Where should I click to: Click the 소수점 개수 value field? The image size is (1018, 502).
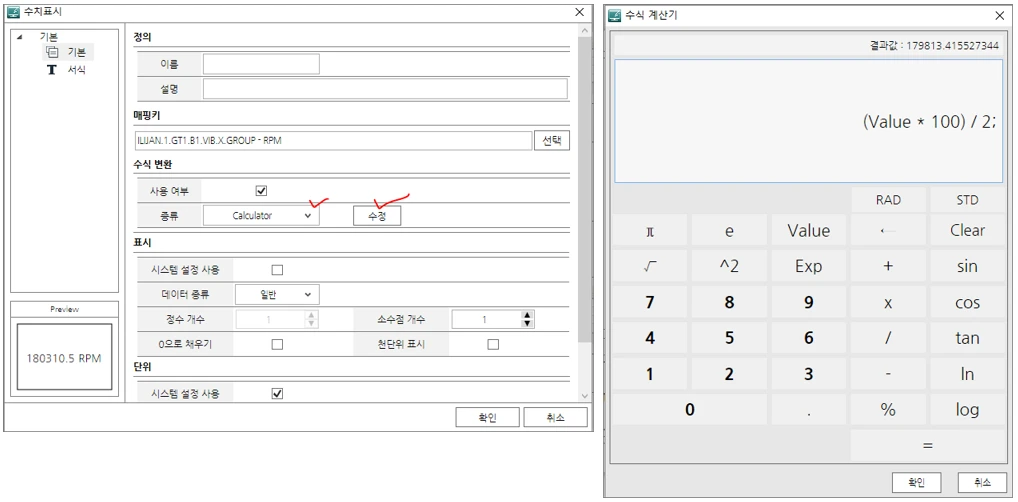pos(487,320)
